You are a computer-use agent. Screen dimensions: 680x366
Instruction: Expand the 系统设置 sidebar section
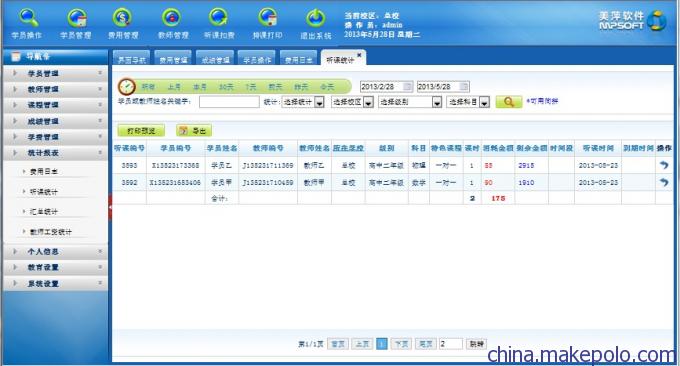click(x=56, y=283)
